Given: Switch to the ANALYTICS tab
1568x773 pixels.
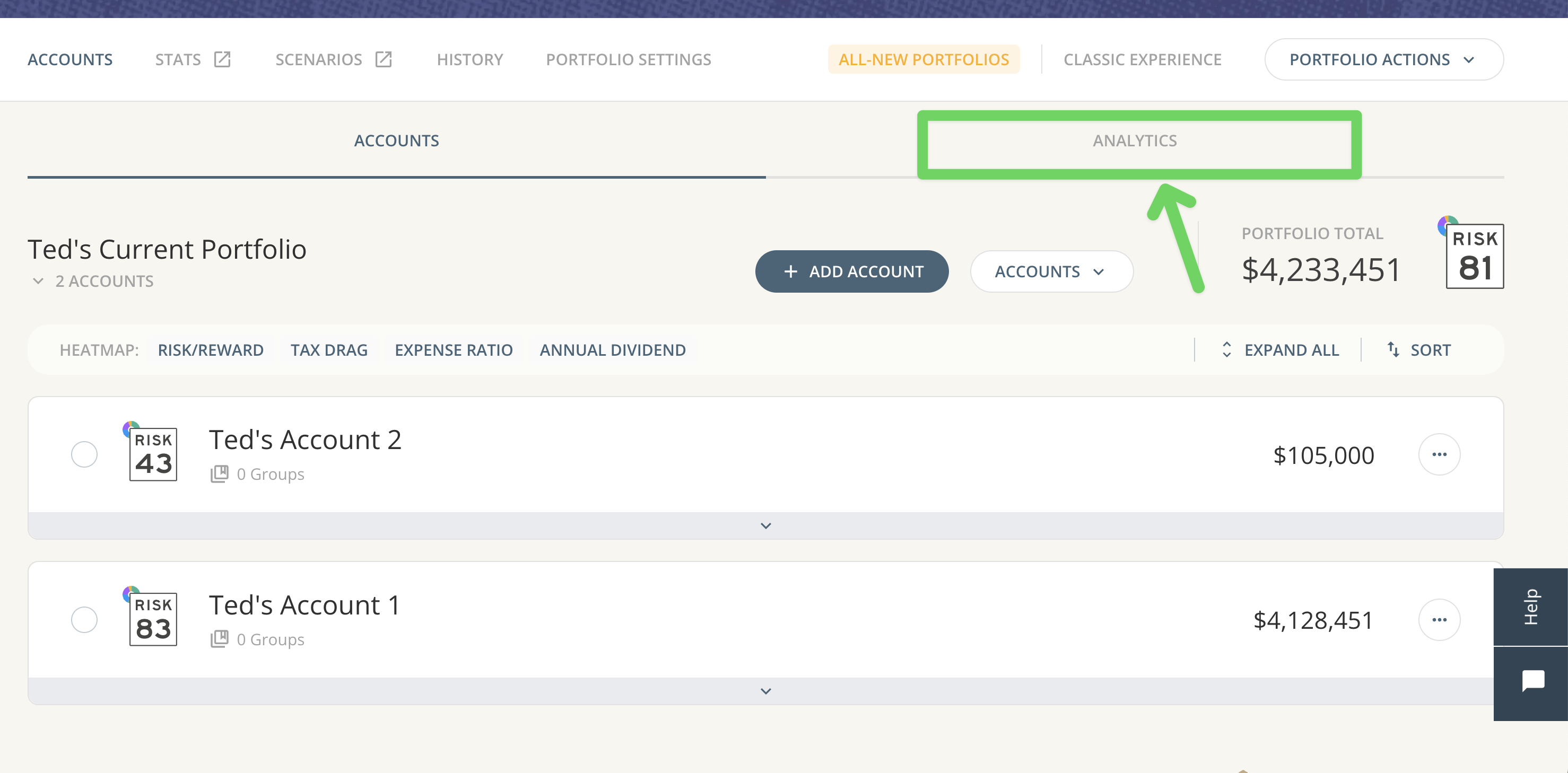Looking at the screenshot, I should click(x=1135, y=140).
